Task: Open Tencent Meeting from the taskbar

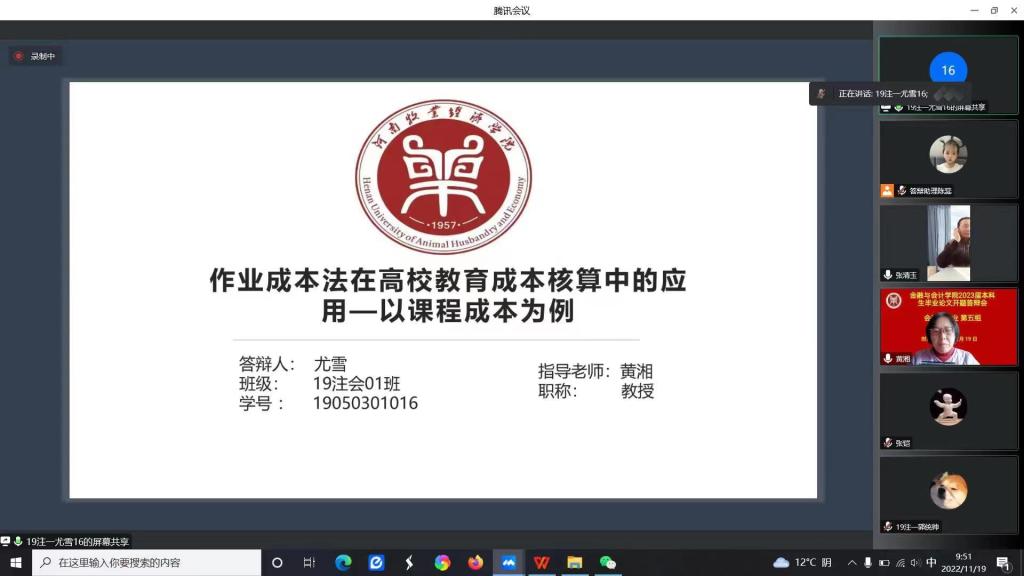Action: tap(508, 563)
